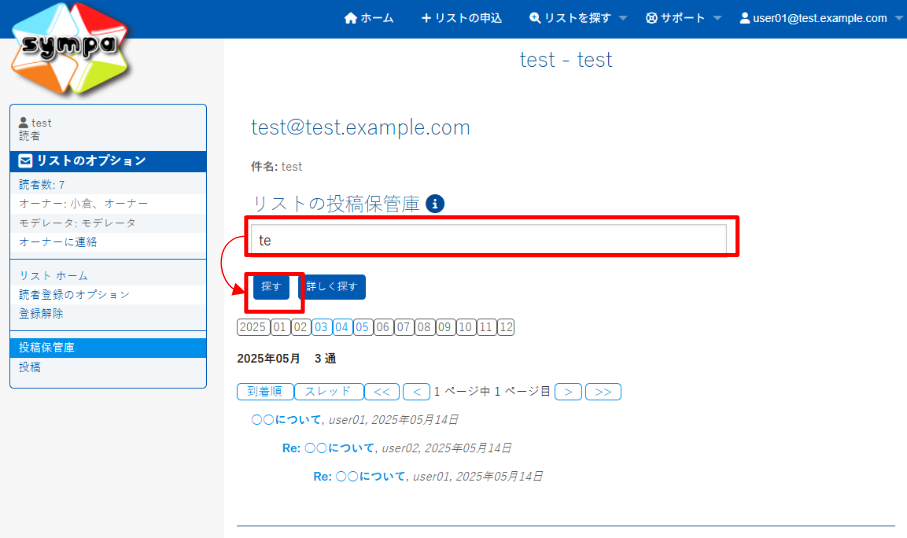Click the Sympa logo
Image resolution: width=907 pixels, height=538 pixels.
(x=70, y=48)
